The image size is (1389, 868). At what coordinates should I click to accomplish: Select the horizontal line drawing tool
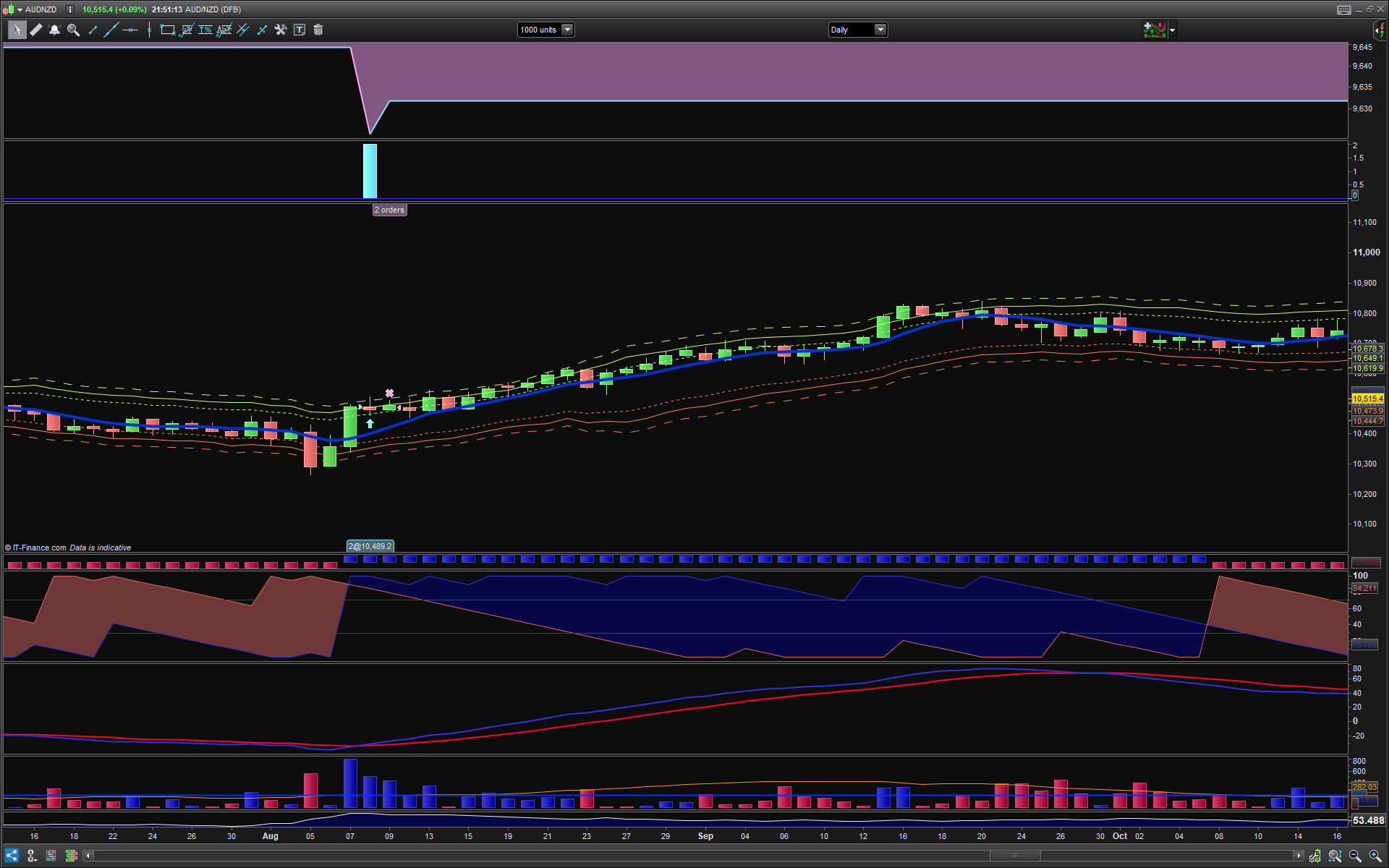130,30
